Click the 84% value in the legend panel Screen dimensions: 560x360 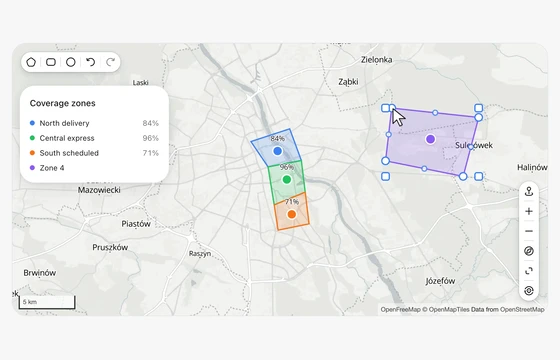pos(150,123)
